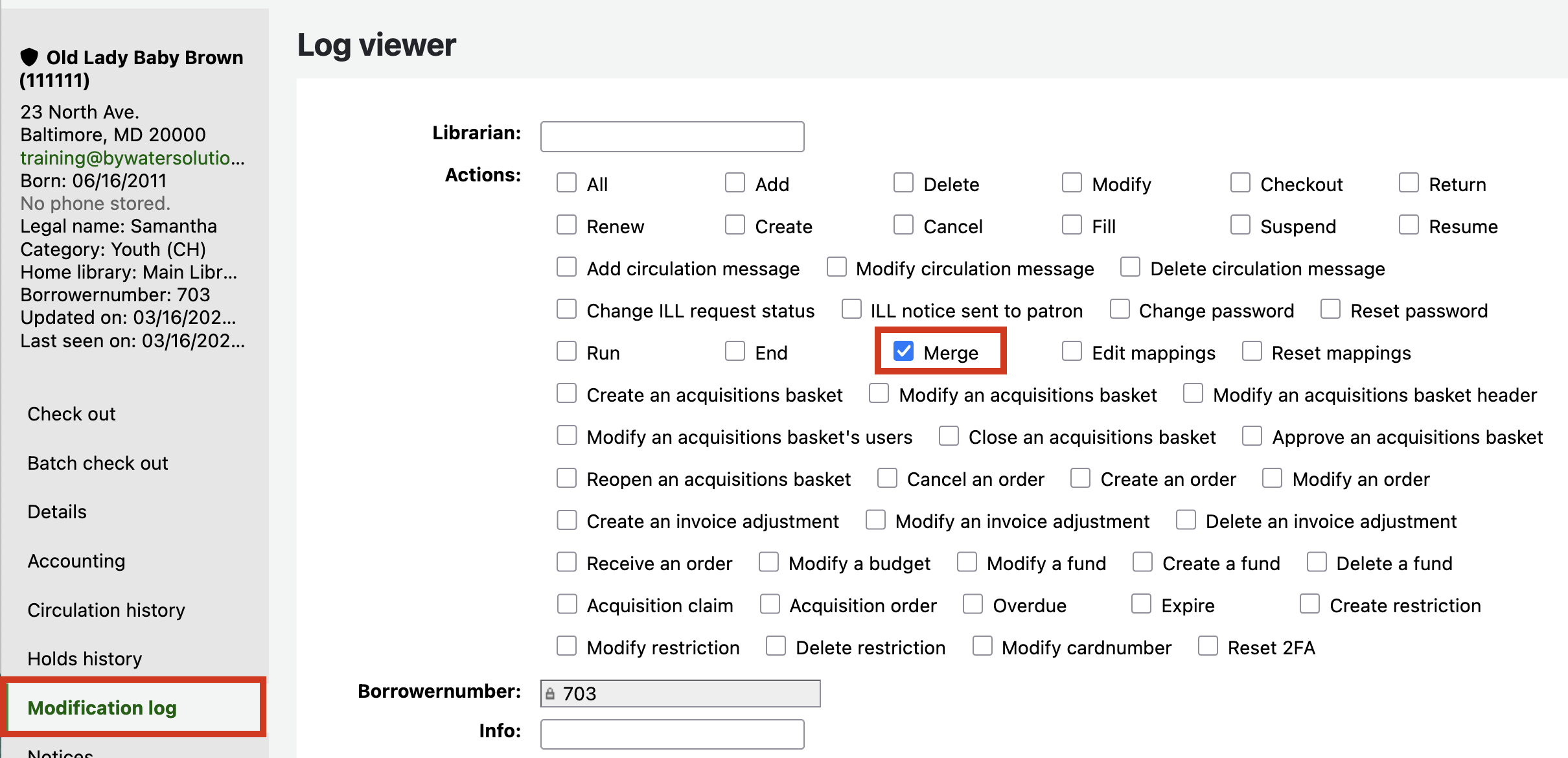Tick the Reset 2FA checkbox
The width and height of the screenshot is (1568, 758).
tap(1208, 646)
